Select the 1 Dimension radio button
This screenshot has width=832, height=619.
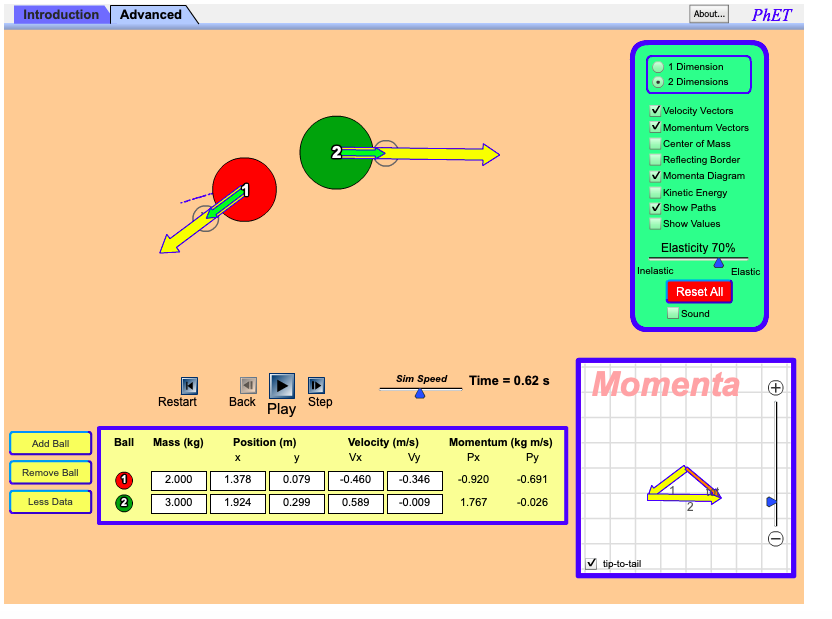(x=658, y=67)
